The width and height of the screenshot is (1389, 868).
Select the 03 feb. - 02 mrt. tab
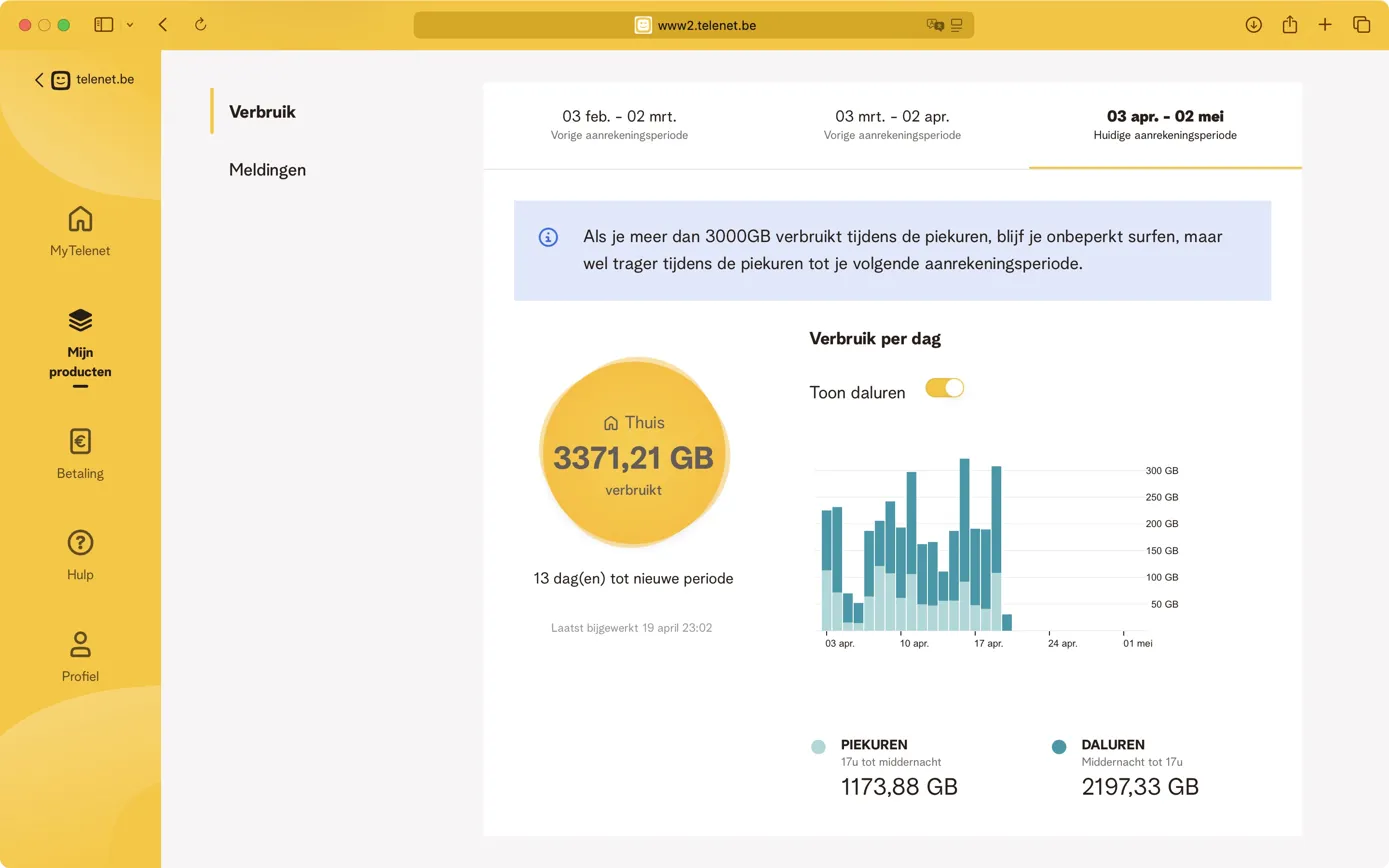(x=619, y=125)
